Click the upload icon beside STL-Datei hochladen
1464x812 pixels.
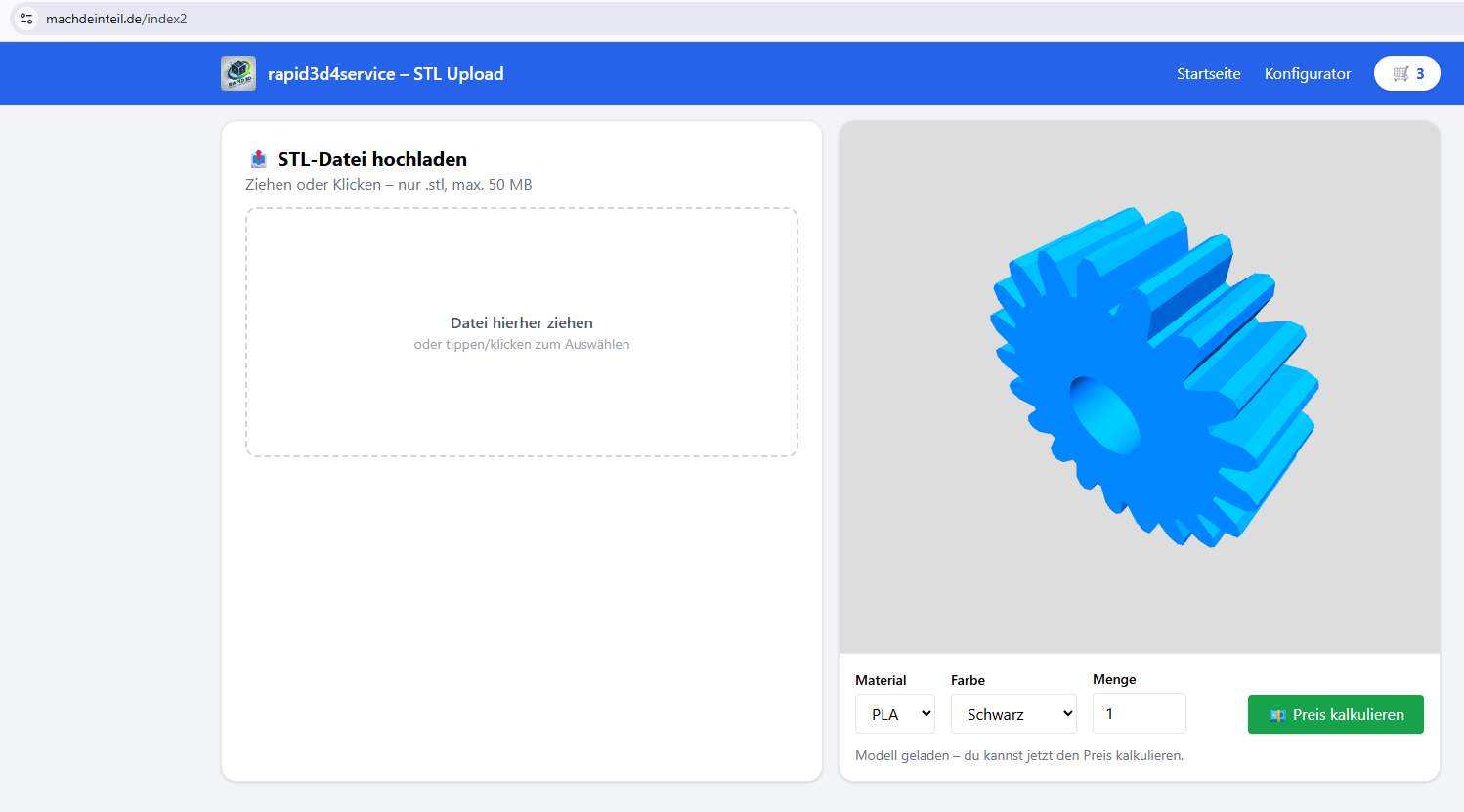(258, 159)
